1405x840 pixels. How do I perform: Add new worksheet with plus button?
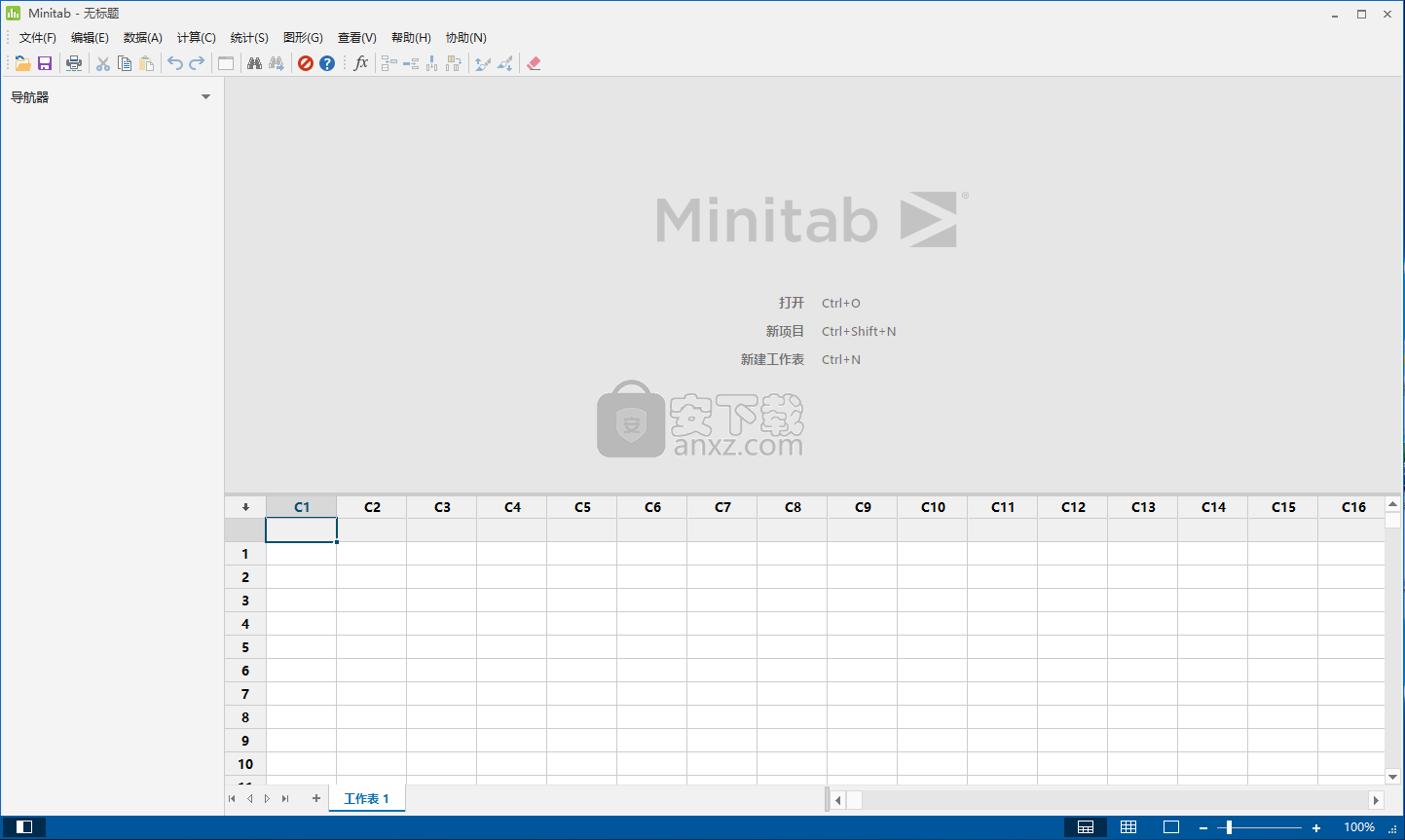pos(316,798)
